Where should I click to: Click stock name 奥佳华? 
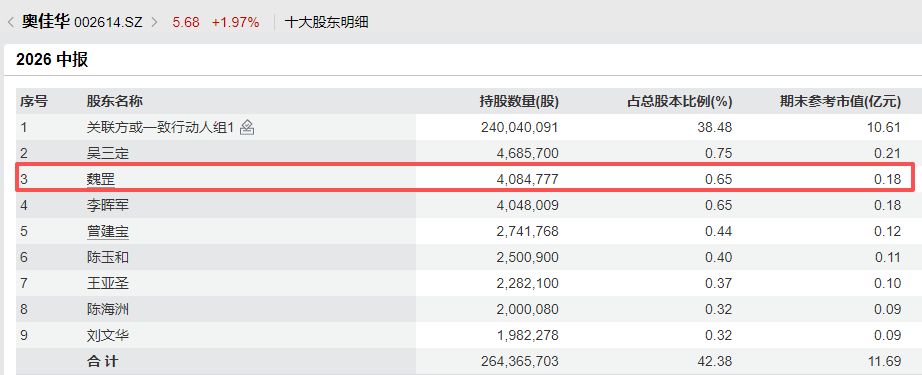[x=46, y=22]
